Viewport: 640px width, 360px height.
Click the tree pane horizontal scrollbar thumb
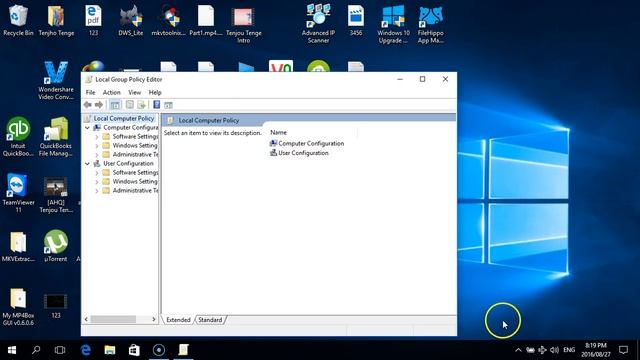(x=113, y=319)
